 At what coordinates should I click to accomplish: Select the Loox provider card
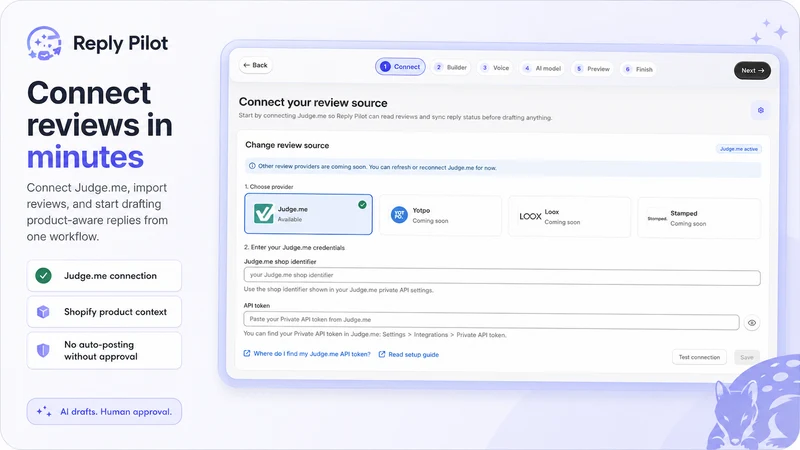[x=569, y=217]
